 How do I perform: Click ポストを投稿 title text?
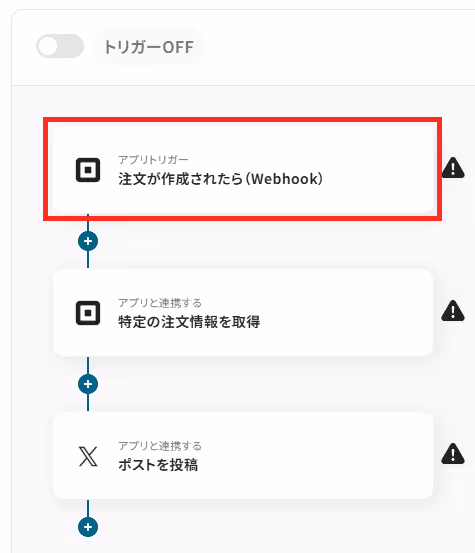click(158, 464)
